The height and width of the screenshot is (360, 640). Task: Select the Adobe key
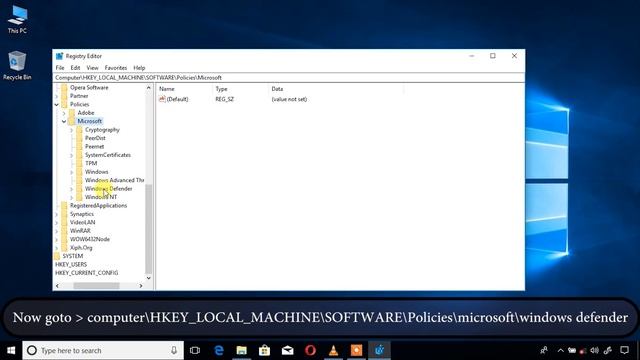86,113
